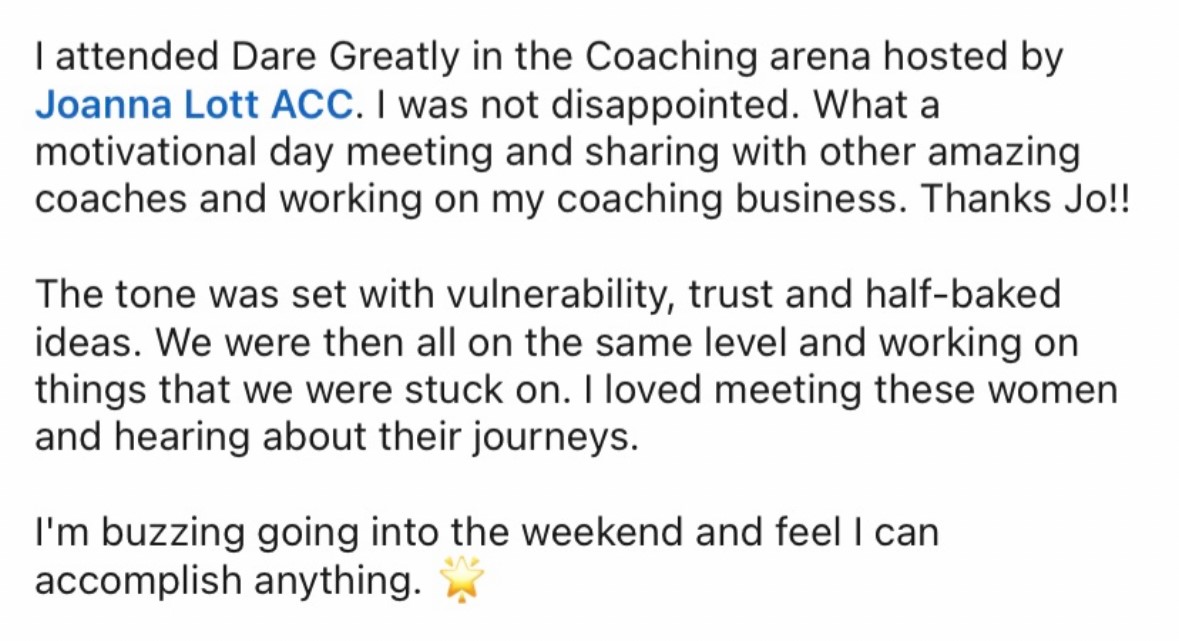
Task: Click the glowing star emoji
Action: [x=462, y=579]
